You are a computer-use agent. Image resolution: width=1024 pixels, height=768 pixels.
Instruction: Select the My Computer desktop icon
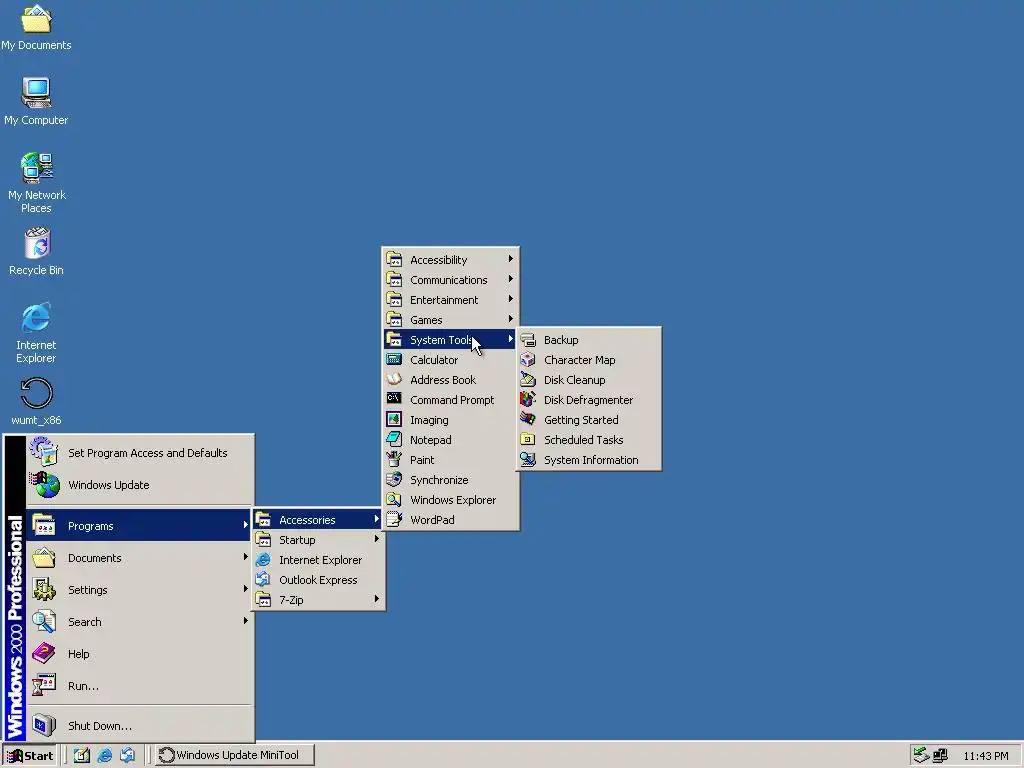(36, 101)
